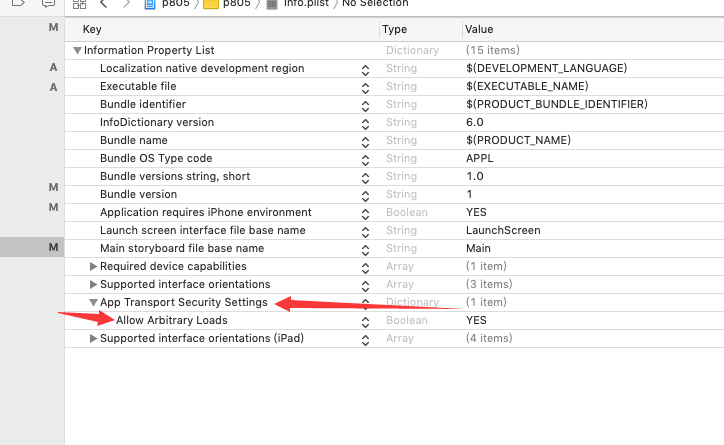
Task: Click the $(PRODUCT_BUNDLE_IDENTIFIER) value
Action: (x=557, y=104)
